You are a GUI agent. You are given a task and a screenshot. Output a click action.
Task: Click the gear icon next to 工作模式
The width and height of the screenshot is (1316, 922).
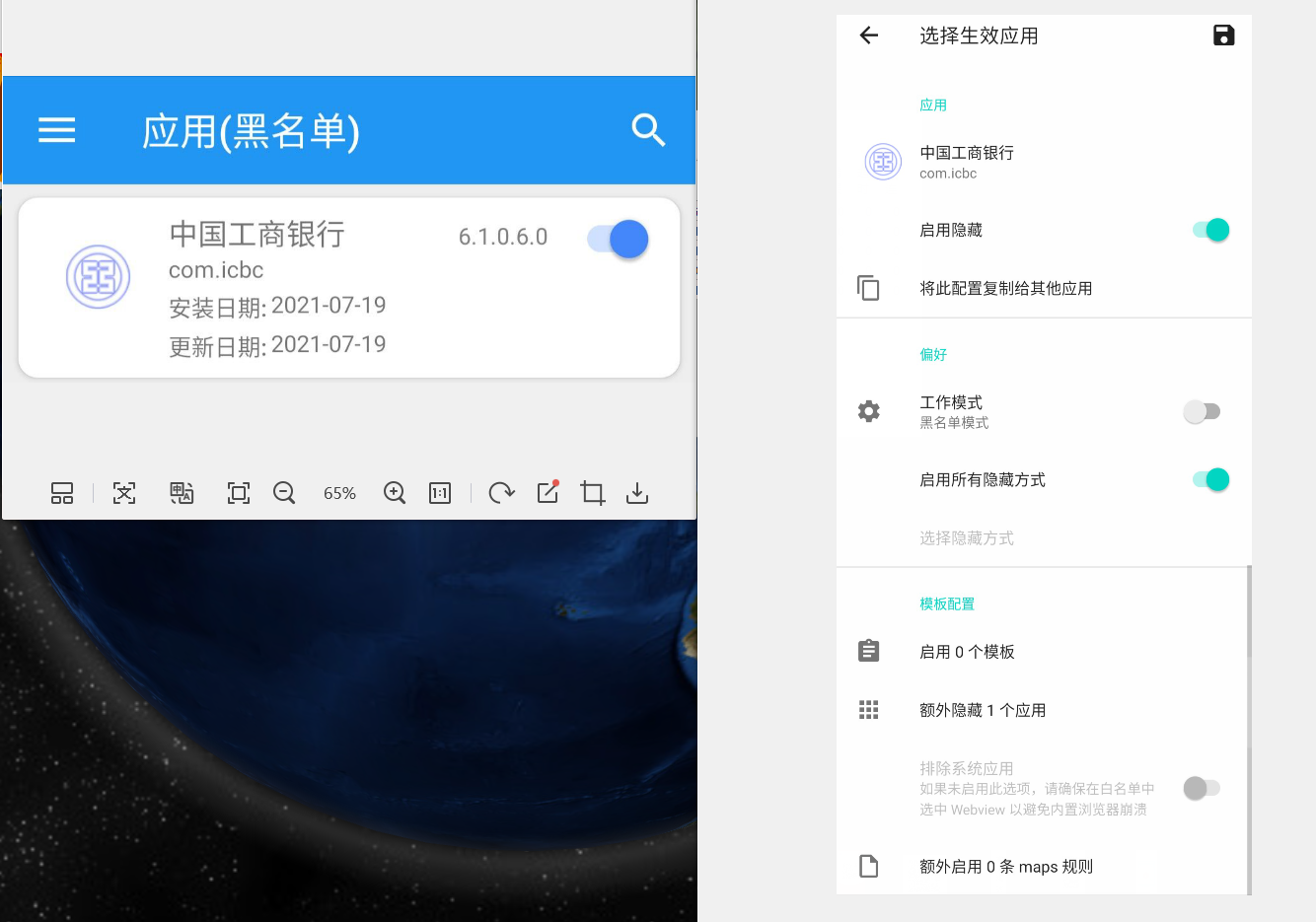pyautogui.click(x=868, y=411)
